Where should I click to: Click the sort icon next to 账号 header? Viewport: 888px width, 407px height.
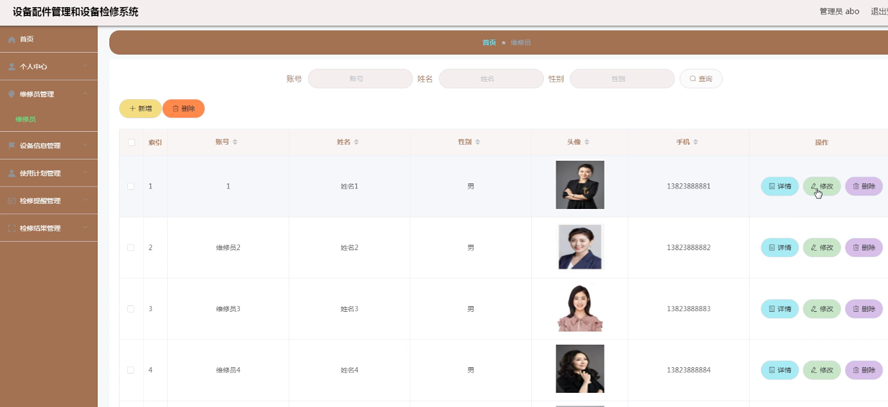coord(235,142)
